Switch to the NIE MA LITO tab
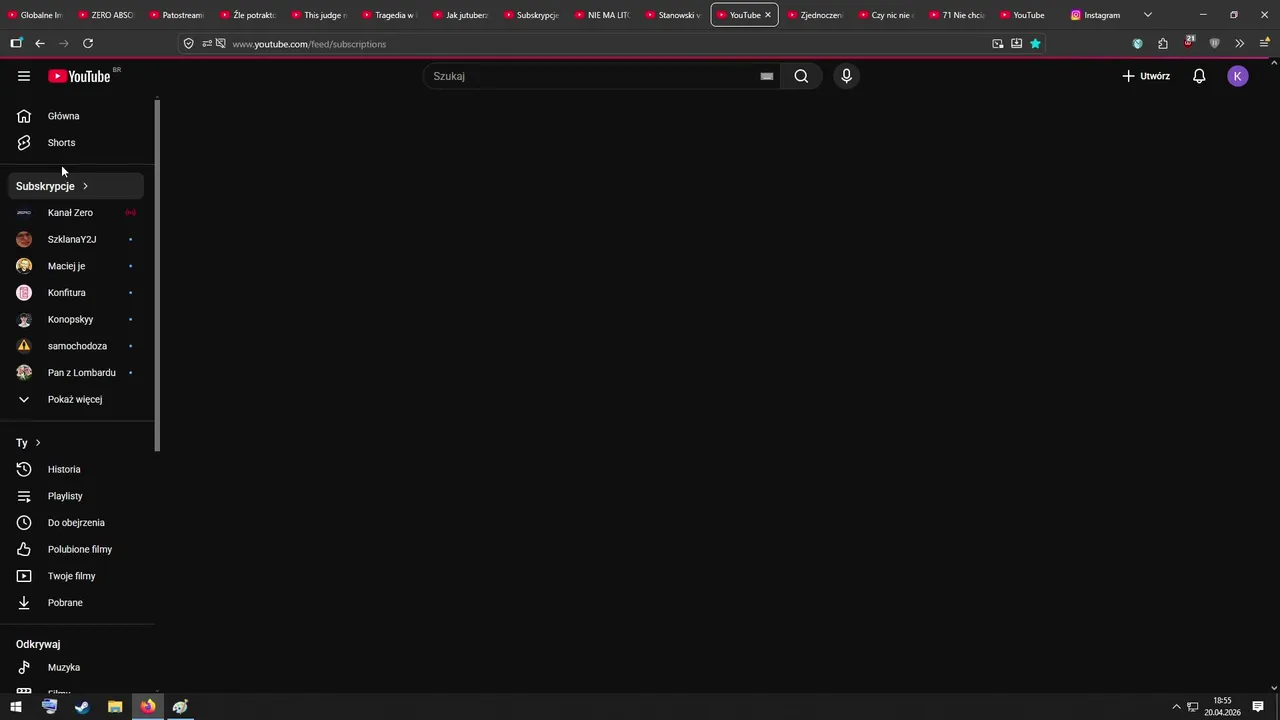The image size is (1280, 720). [x=602, y=15]
